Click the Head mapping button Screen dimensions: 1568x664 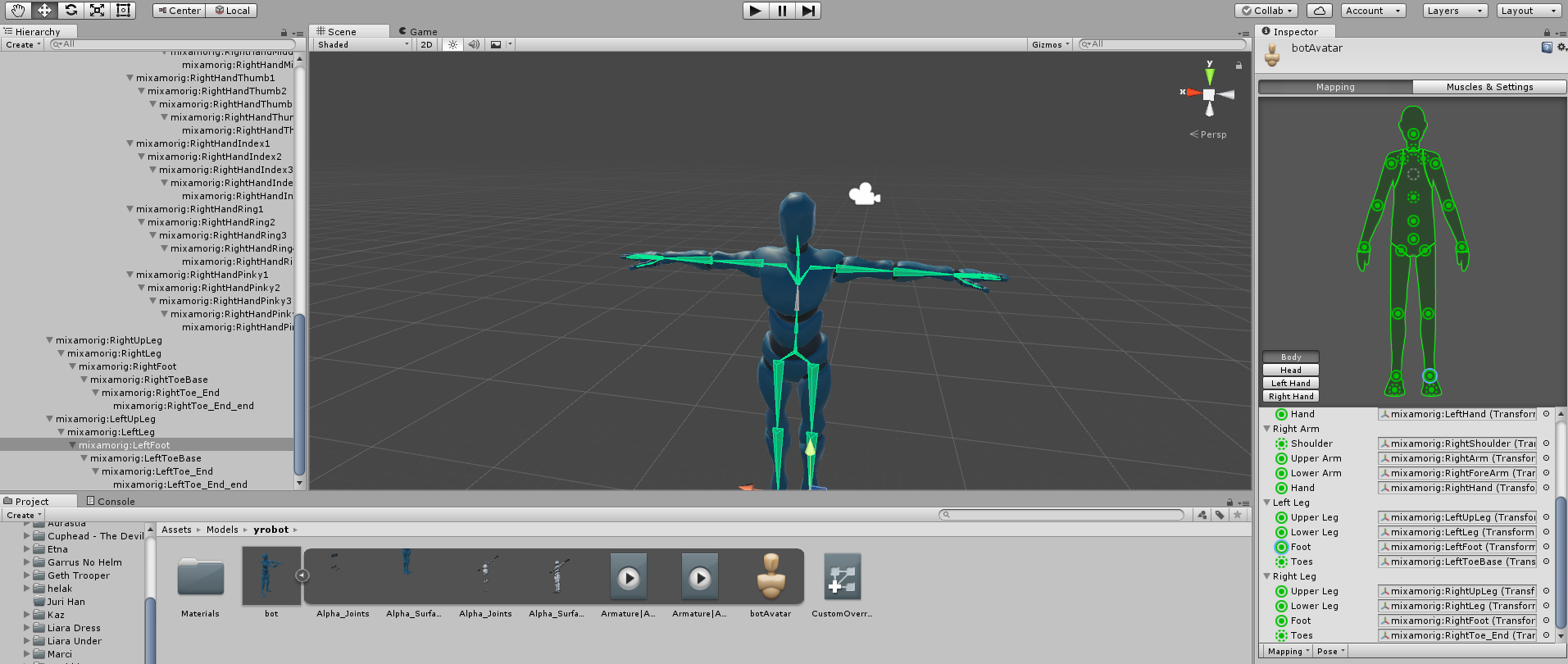point(1291,371)
